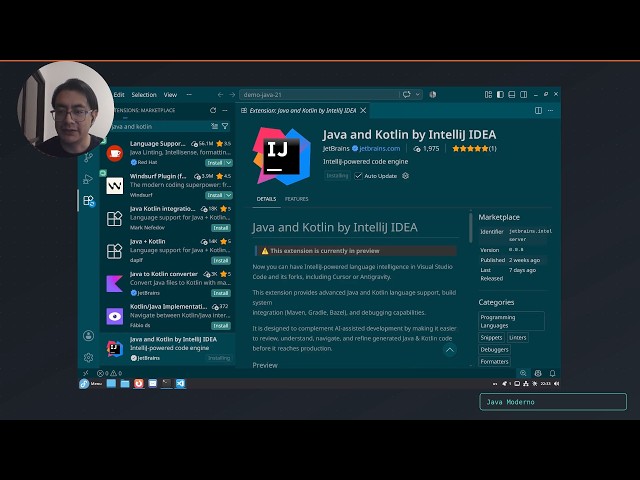Open the extensions filter funnel
Image resolution: width=640 pixels, height=480 pixels.
click(x=225, y=127)
